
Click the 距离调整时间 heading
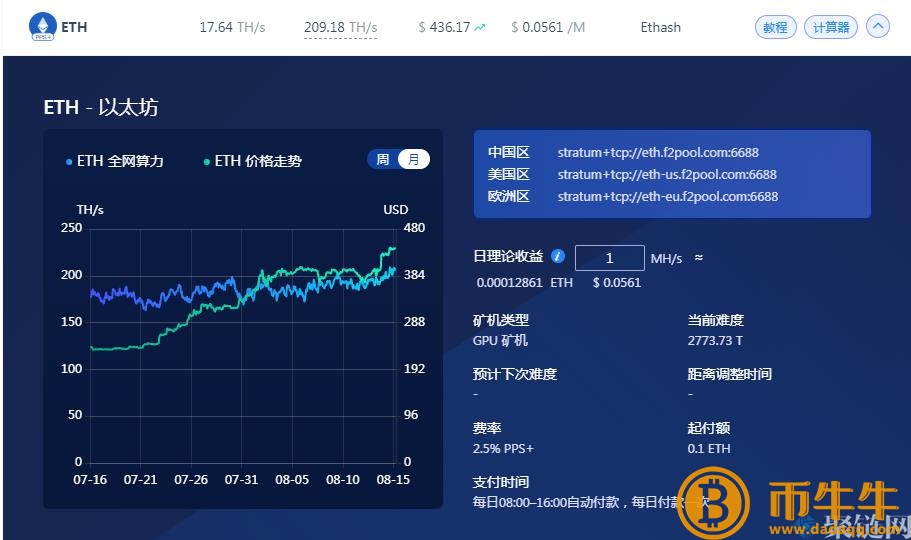point(730,374)
